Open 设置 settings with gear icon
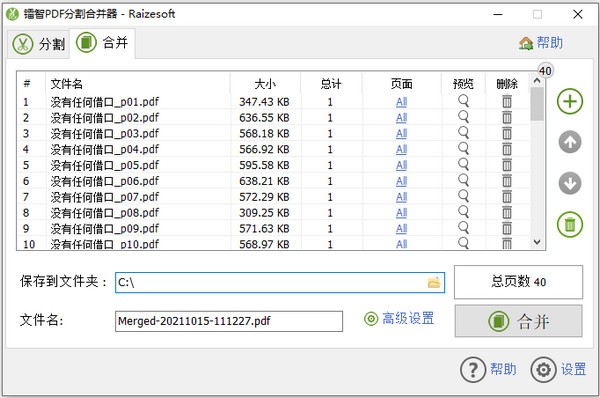The image size is (600, 398). (559, 370)
